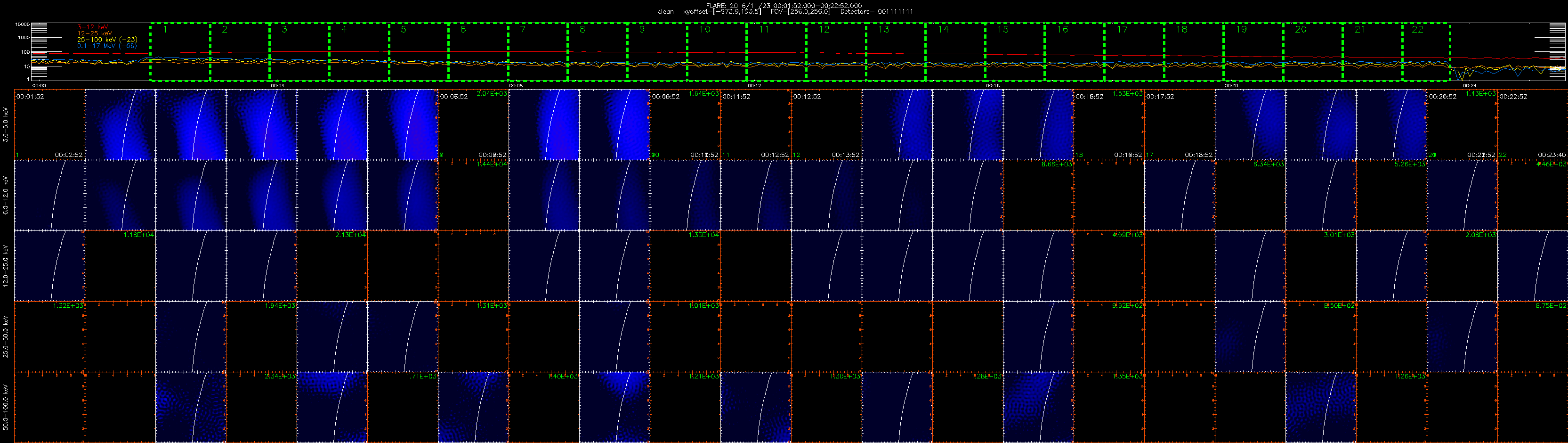Click the yellow '25-100 keV (-23)' legend label
1568x443 pixels.
tap(107, 40)
